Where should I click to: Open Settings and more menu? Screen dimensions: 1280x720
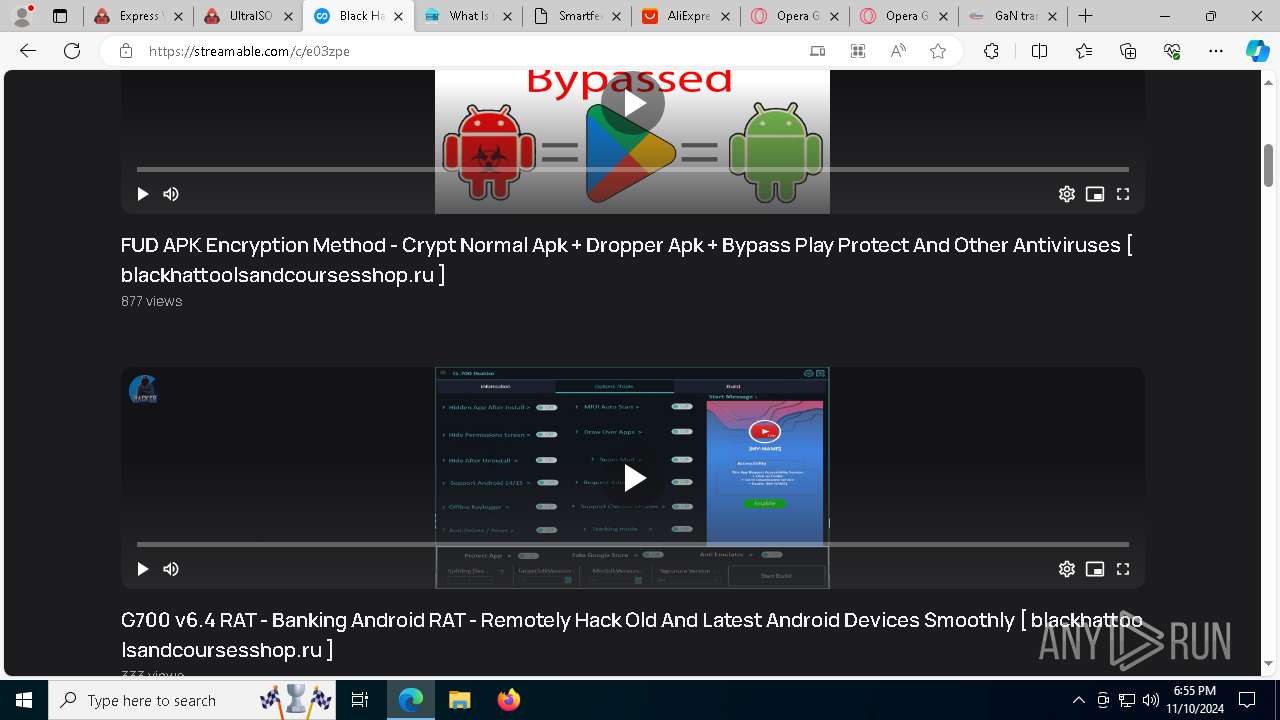pos(1216,51)
